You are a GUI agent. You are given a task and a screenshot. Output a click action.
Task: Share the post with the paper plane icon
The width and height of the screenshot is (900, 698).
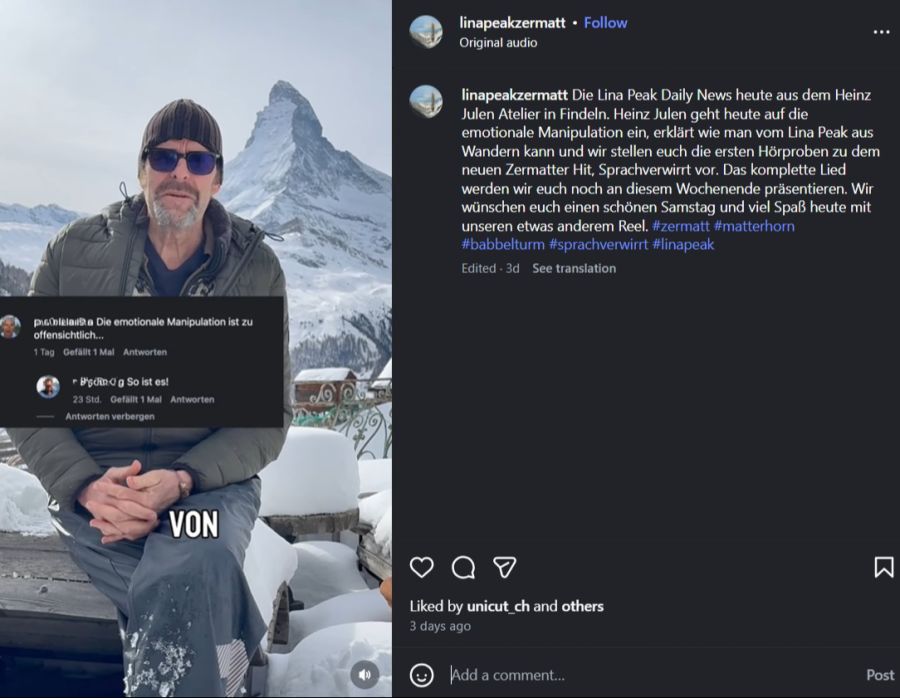click(x=505, y=568)
